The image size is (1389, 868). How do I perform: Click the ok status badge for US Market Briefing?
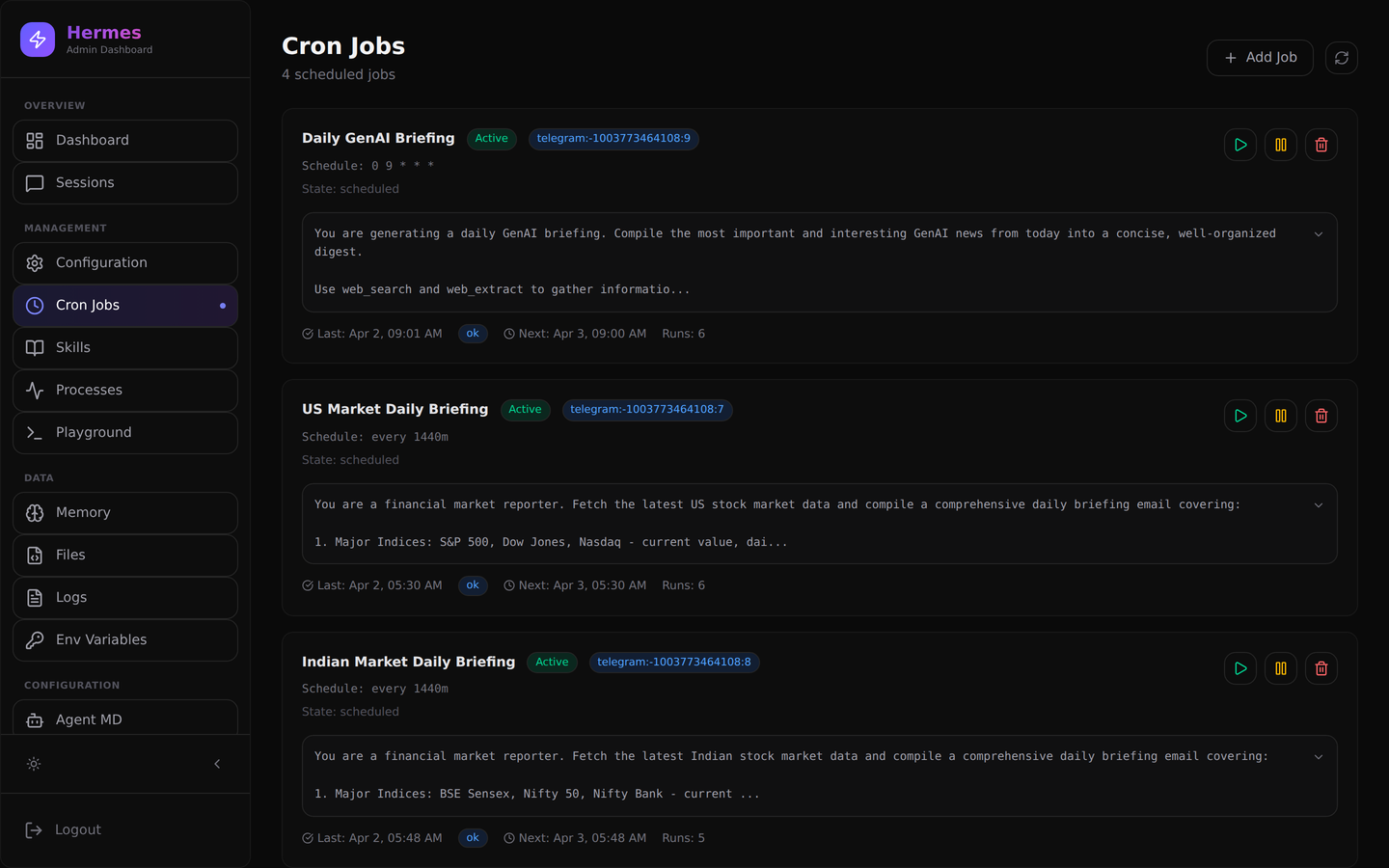pyautogui.click(x=473, y=585)
